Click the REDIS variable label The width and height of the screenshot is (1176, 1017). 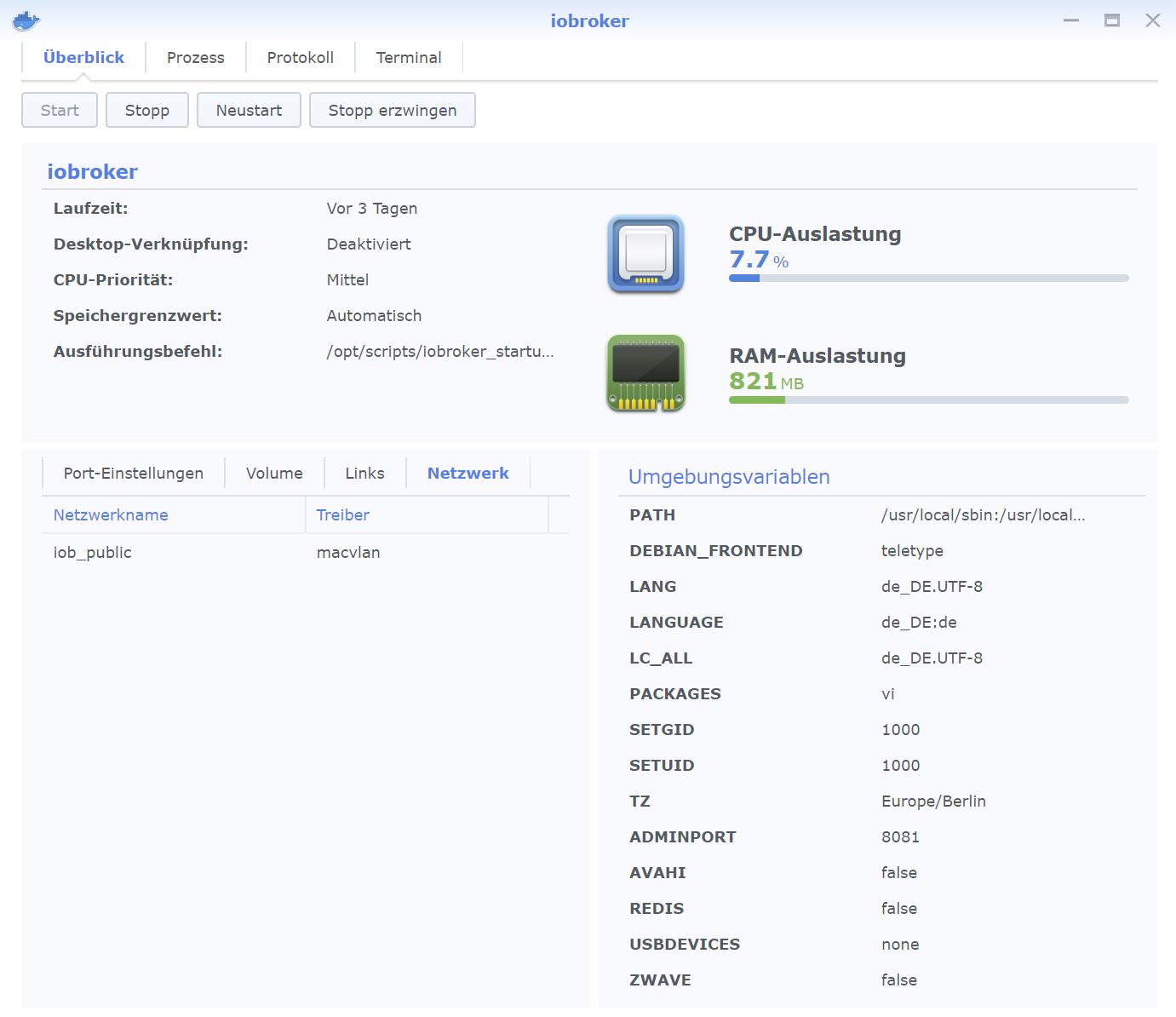point(657,908)
